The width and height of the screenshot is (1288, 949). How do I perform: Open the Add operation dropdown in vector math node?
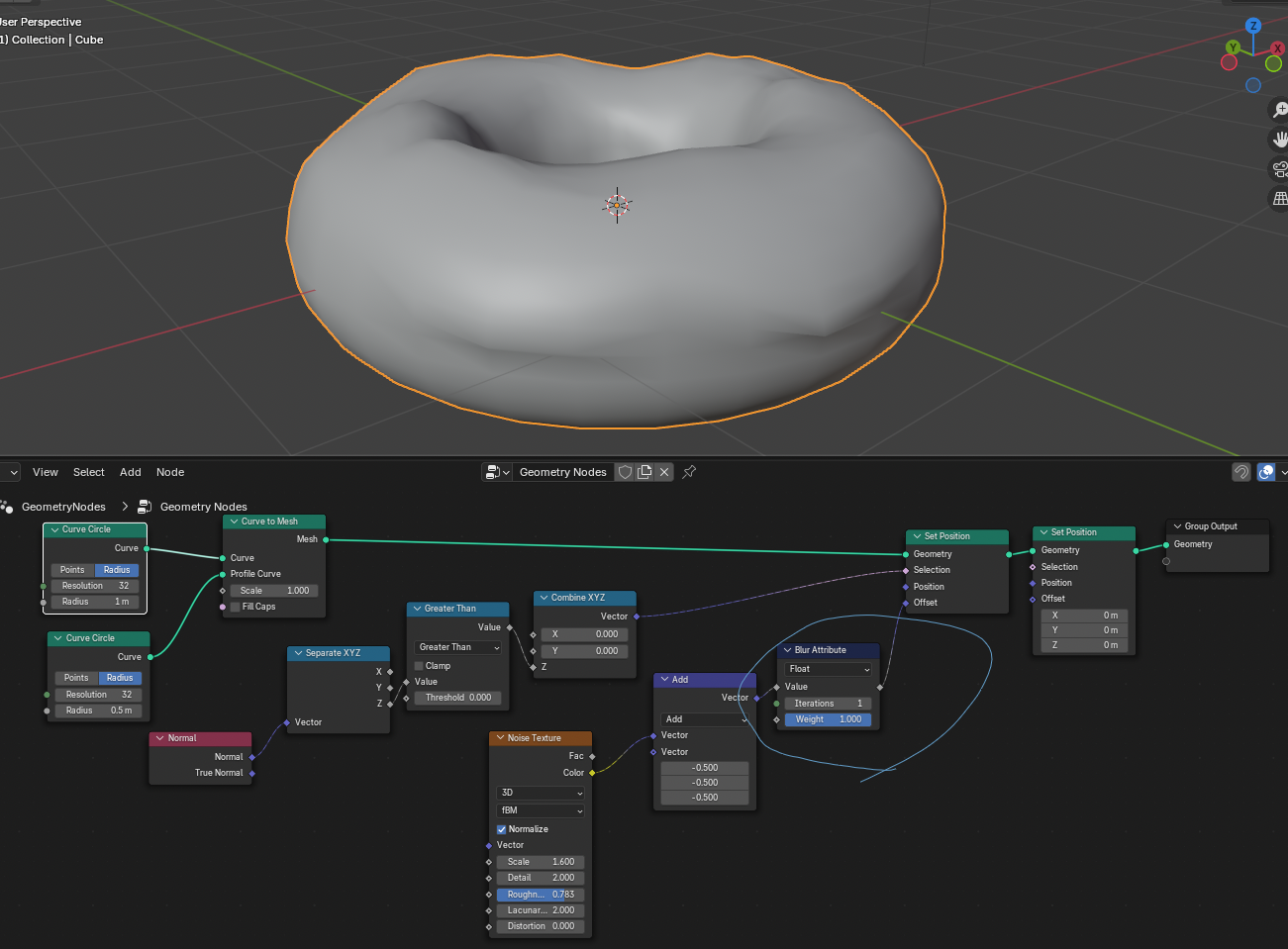click(706, 719)
